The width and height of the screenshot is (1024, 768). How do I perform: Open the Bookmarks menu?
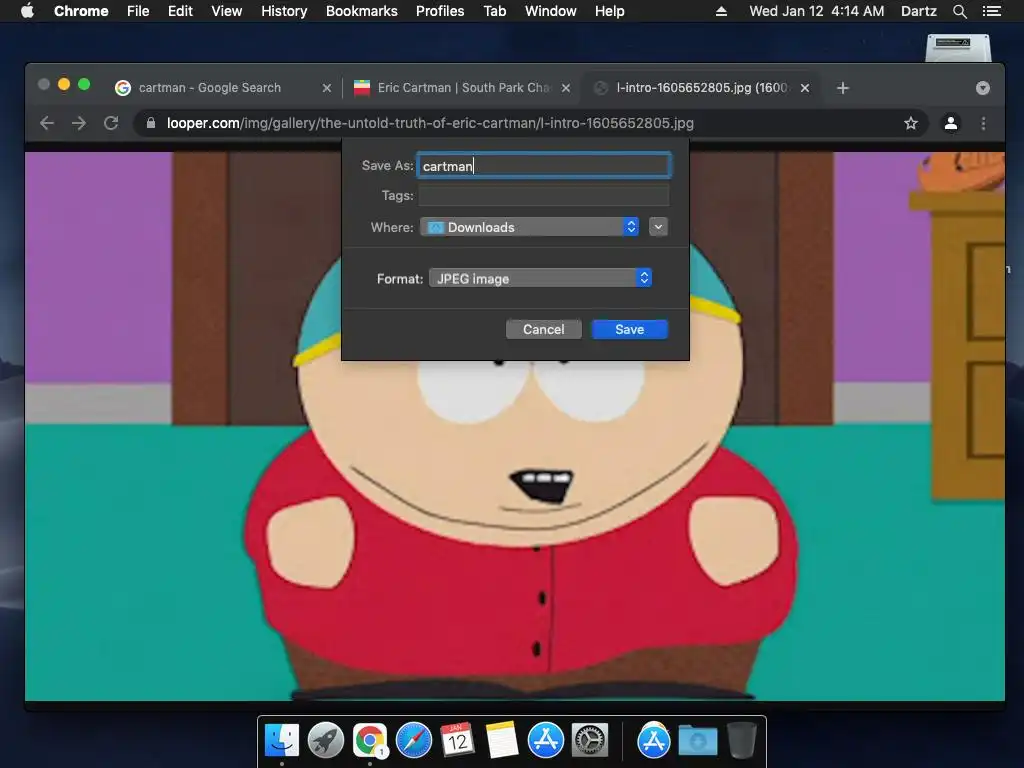362,11
